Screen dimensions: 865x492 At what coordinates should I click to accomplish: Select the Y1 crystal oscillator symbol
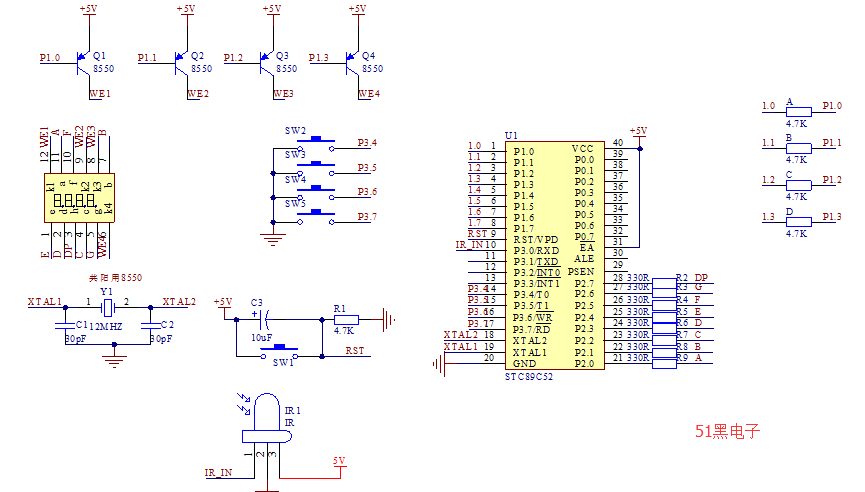108,307
